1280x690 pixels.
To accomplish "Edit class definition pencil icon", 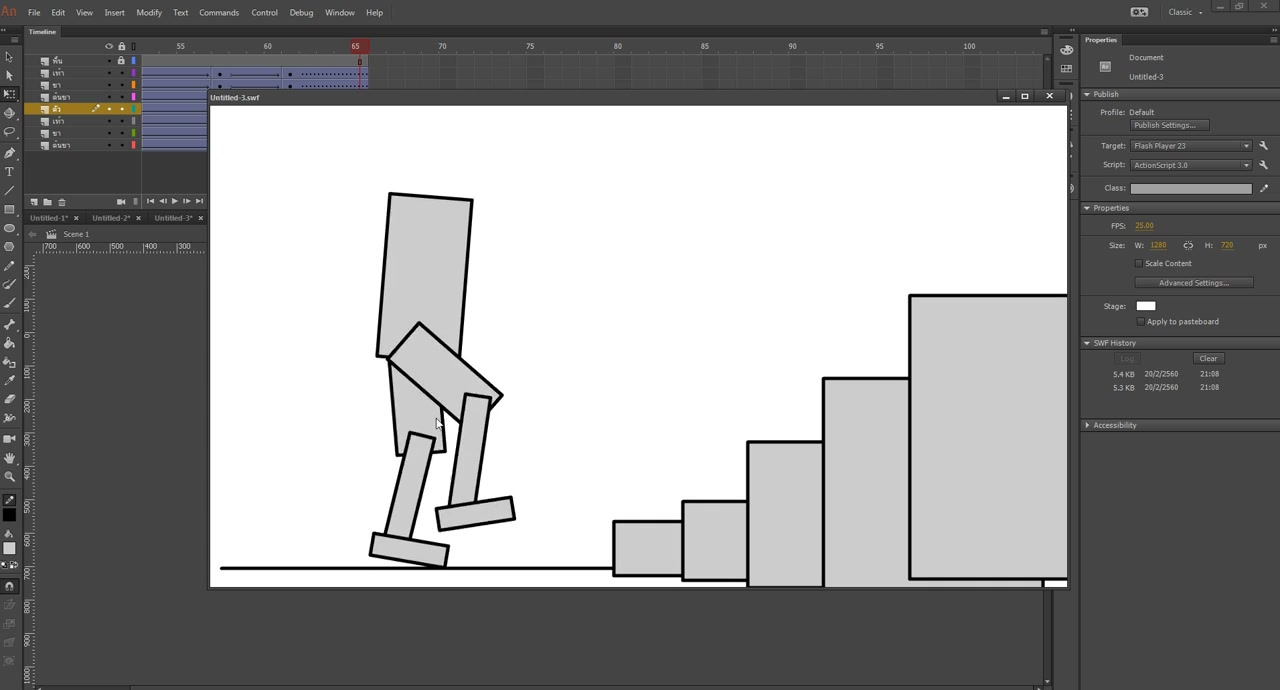I will [x=1264, y=188].
